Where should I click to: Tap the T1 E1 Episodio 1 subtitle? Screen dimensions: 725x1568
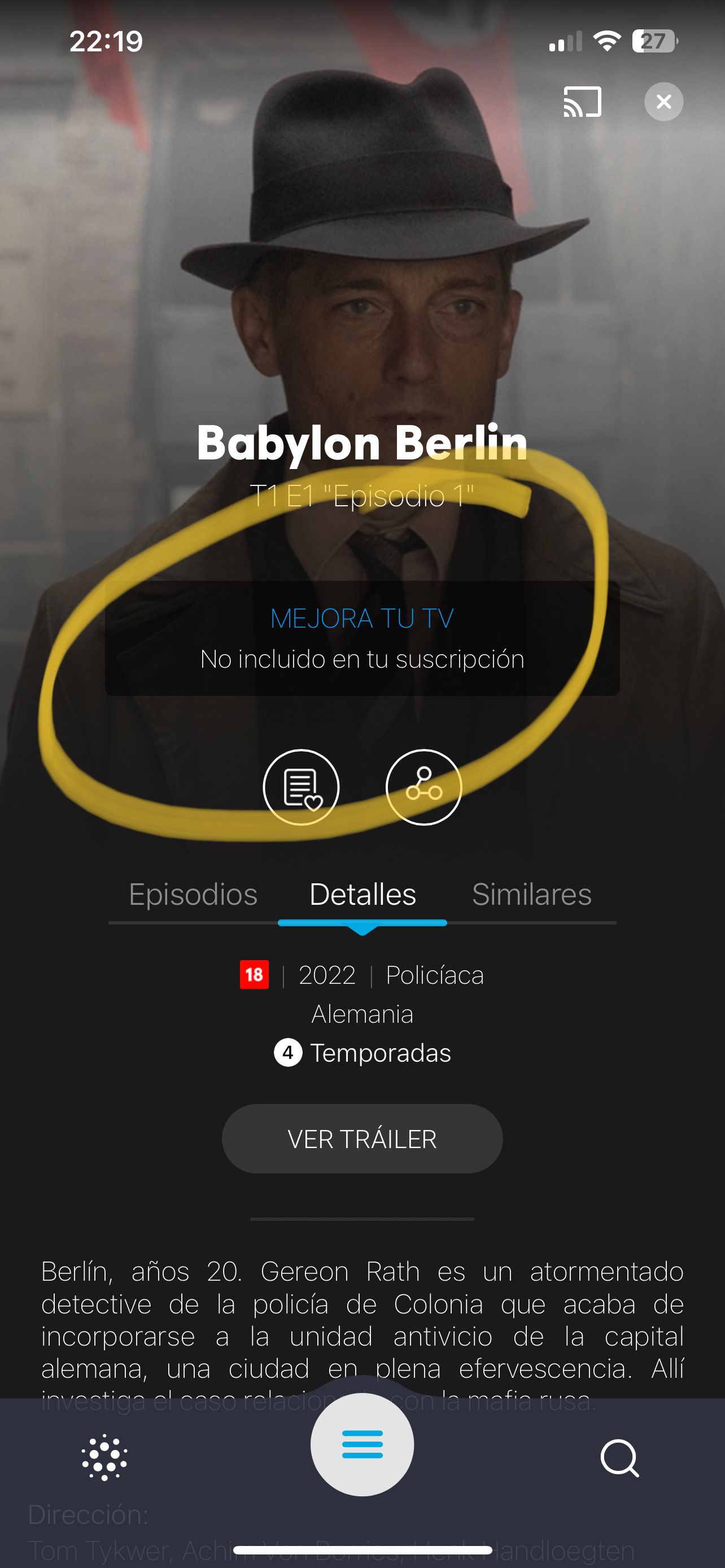pyautogui.click(x=362, y=496)
